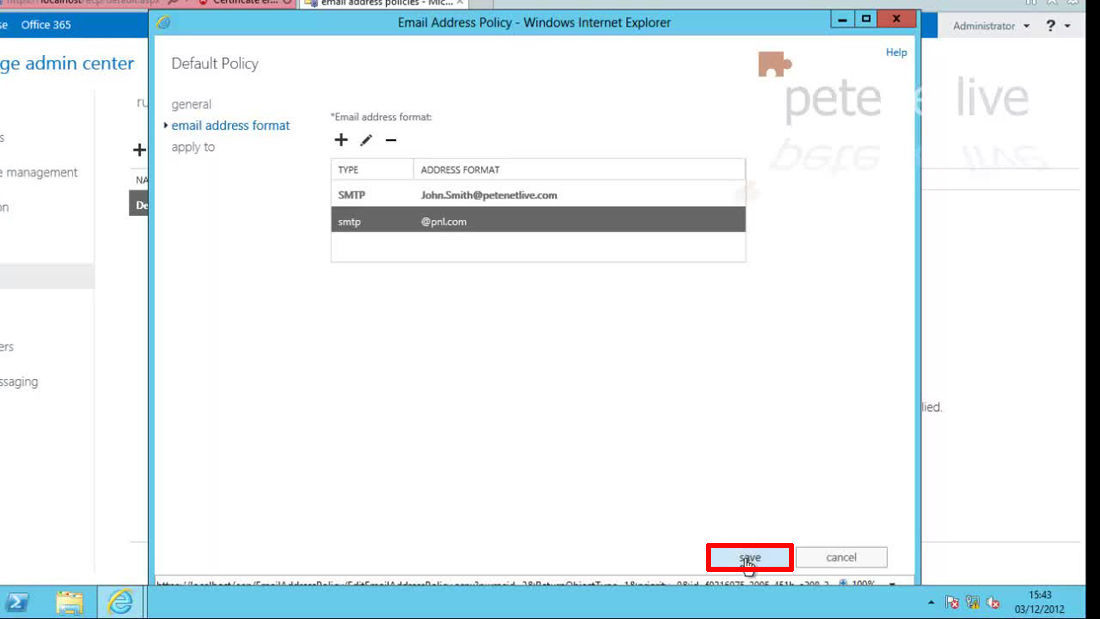Select the smtp @pnl.com row

point(538,221)
